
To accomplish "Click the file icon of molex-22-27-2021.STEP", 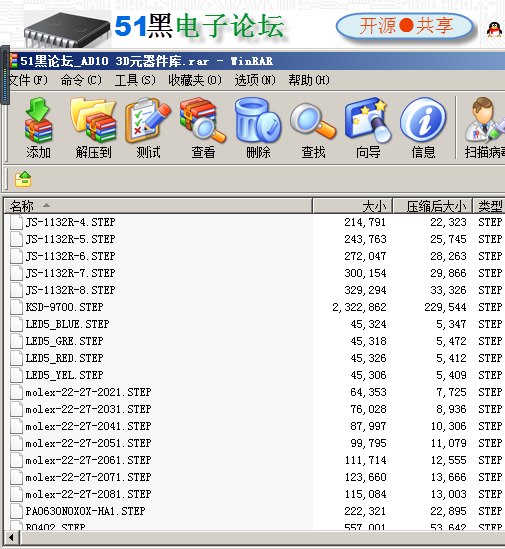I will 16,392.
